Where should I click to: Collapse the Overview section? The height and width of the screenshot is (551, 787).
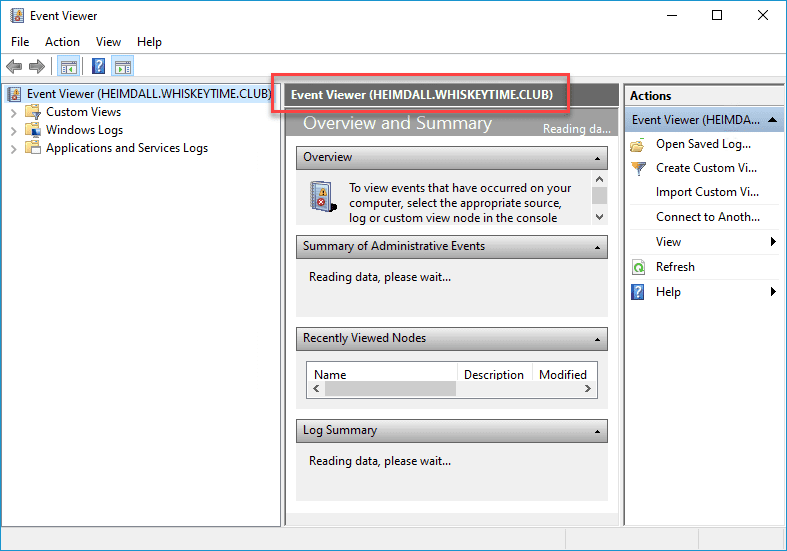pos(597,159)
